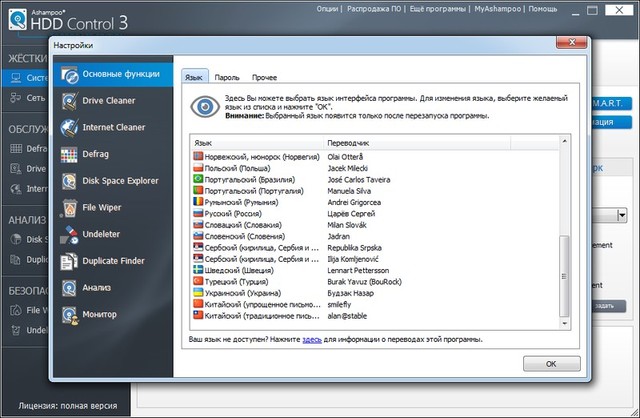Screen dimensions: 640x418
Task: Select Русский (Россия) language row
Action: click(232, 213)
